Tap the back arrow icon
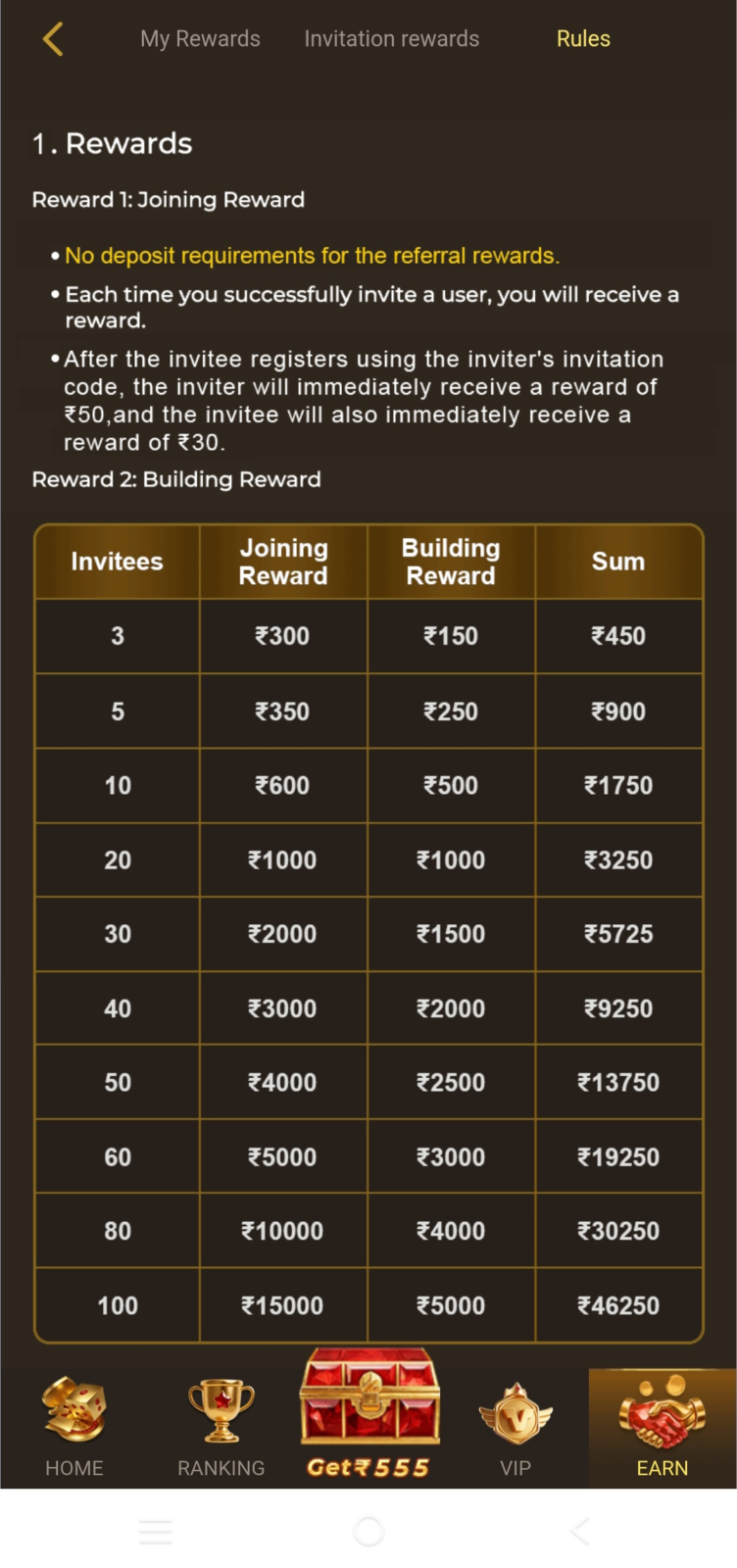 (x=53, y=39)
